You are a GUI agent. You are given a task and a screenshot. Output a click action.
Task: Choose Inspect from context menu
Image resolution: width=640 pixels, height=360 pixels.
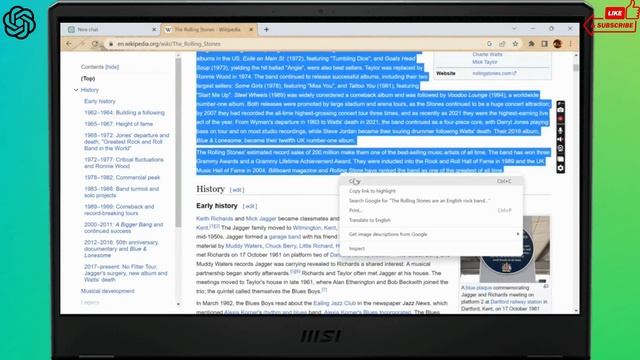[x=431, y=249]
